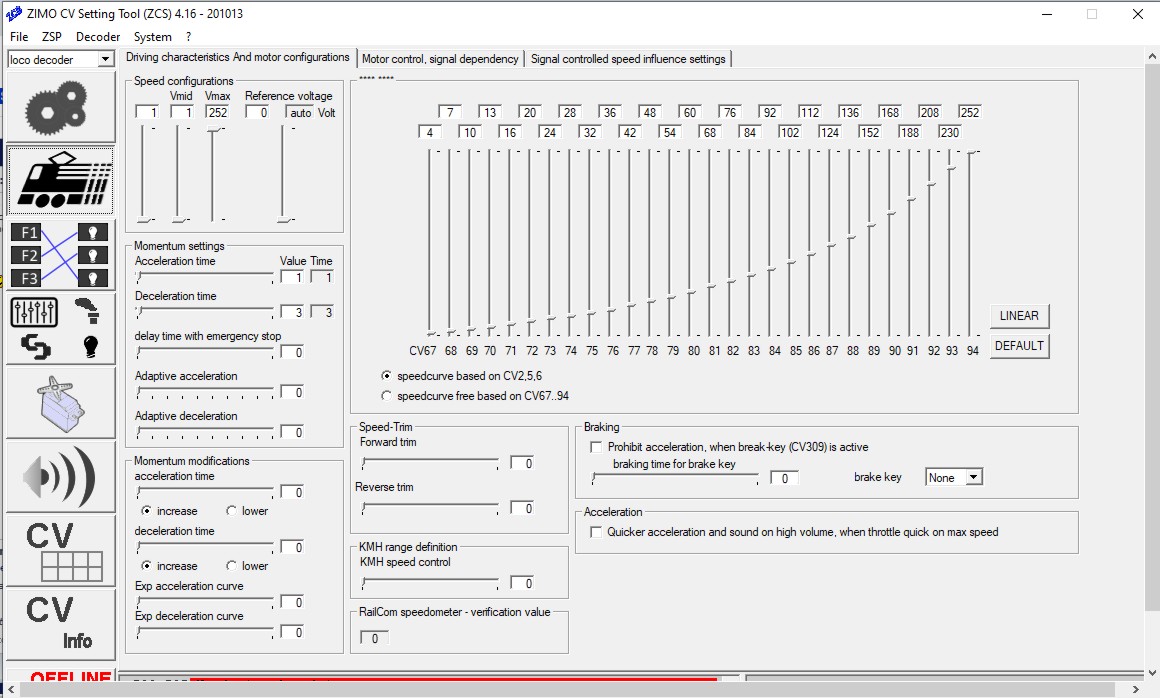Check Quicker acceleration and sound option

(x=596, y=533)
